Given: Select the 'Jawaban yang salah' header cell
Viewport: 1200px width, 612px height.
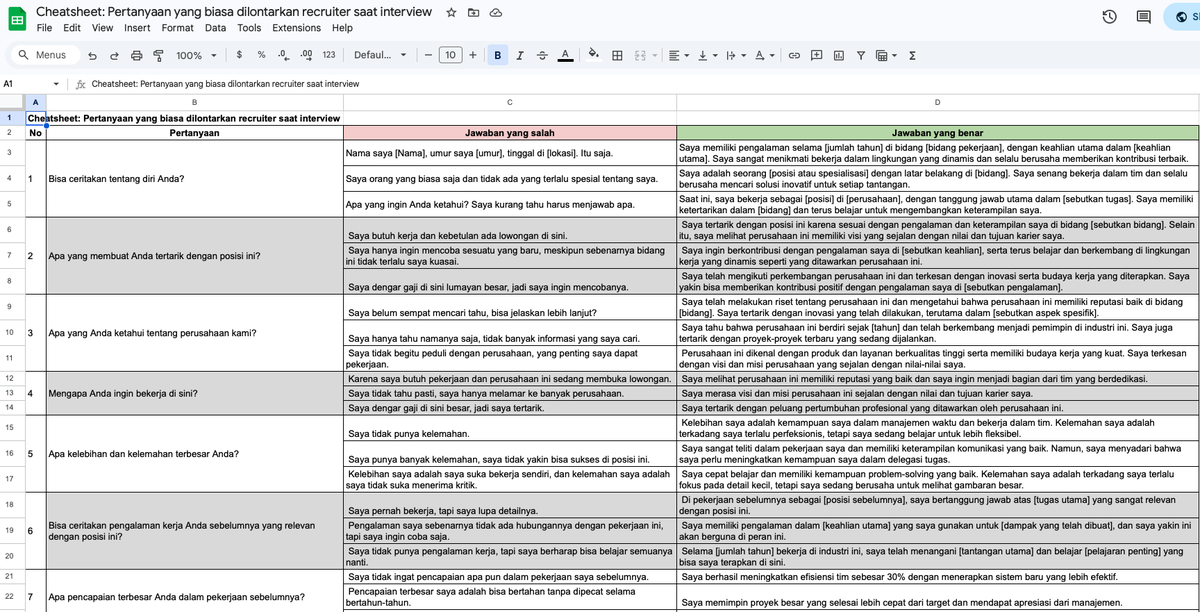Looking at the screenshot, I should tap(509, 132).
